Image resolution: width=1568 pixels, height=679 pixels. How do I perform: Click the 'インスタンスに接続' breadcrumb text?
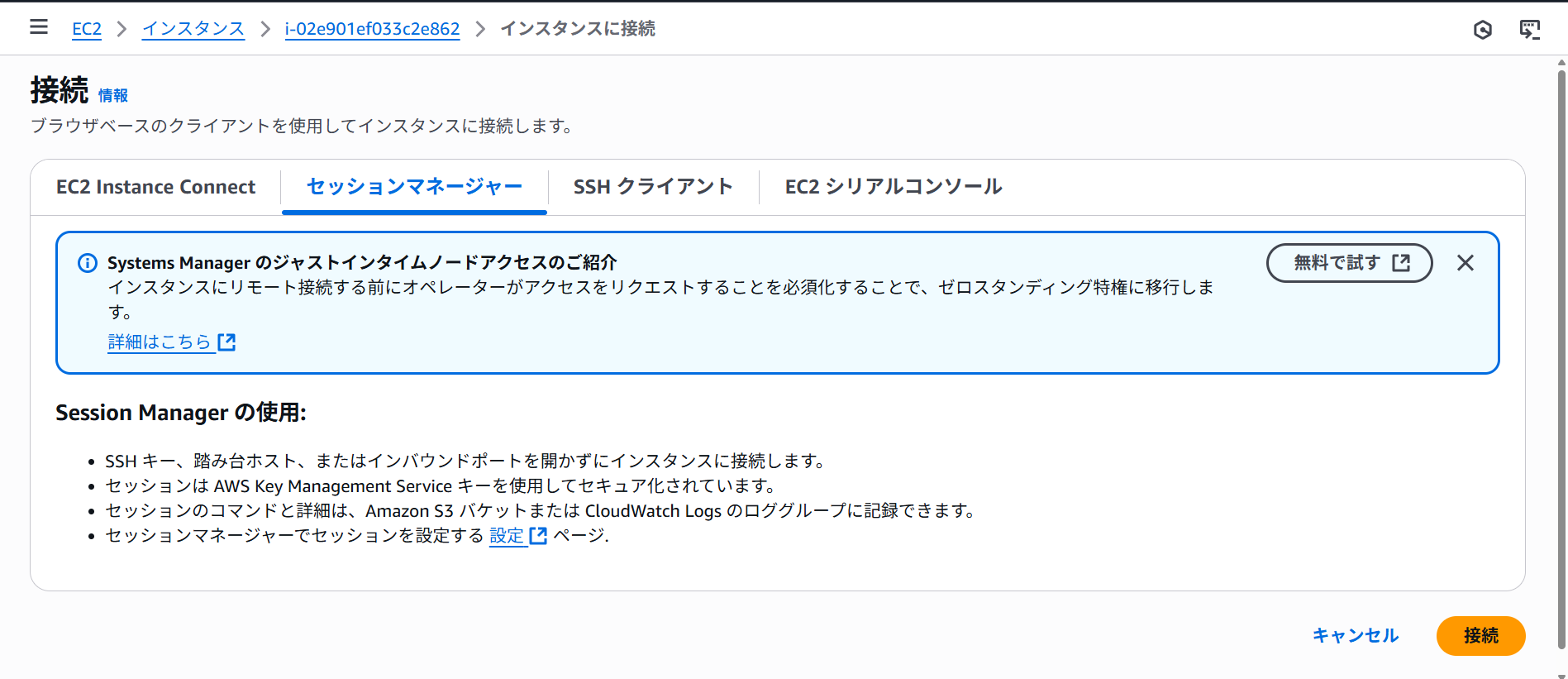pyautogui.click(x=578, y=29)
